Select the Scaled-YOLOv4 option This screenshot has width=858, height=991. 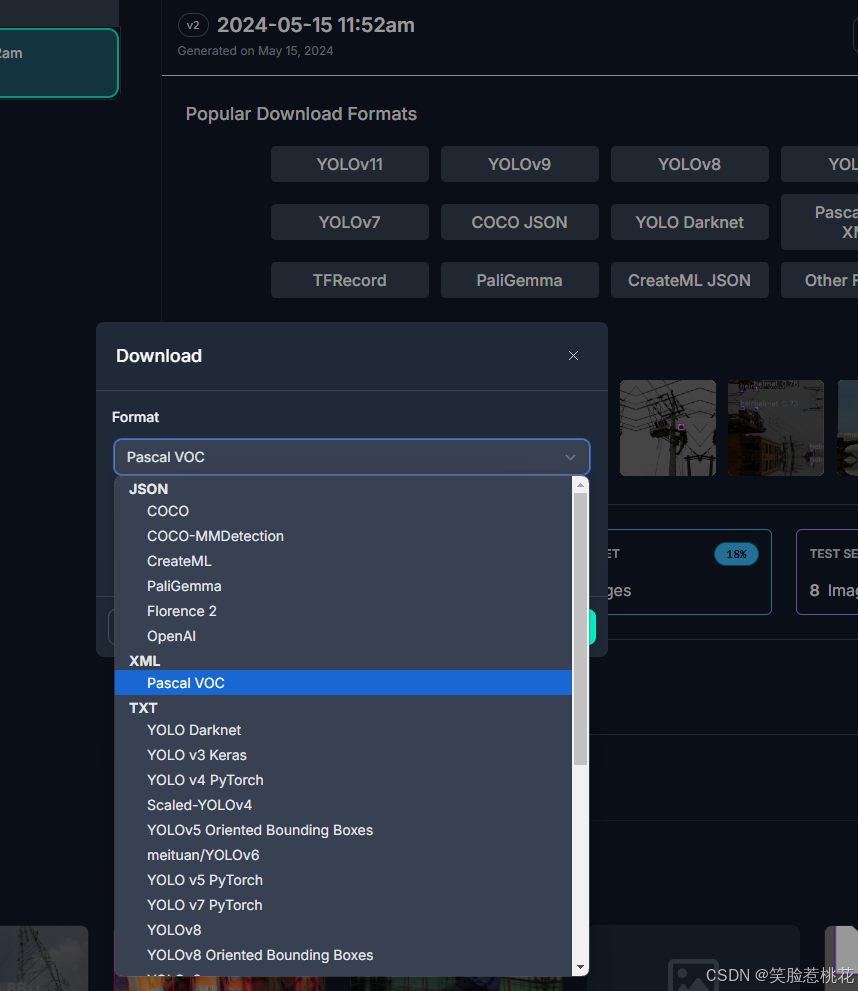pos(343,805)
